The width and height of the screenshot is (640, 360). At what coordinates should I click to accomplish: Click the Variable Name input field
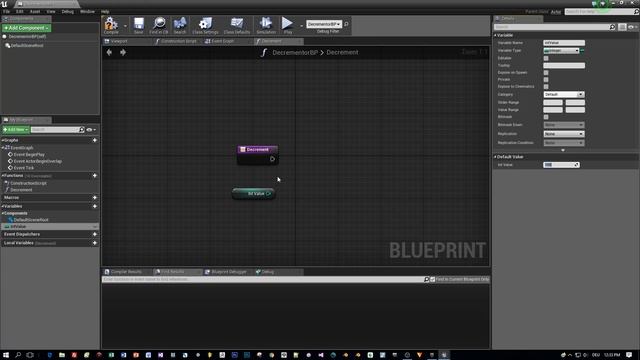[564, 43]
